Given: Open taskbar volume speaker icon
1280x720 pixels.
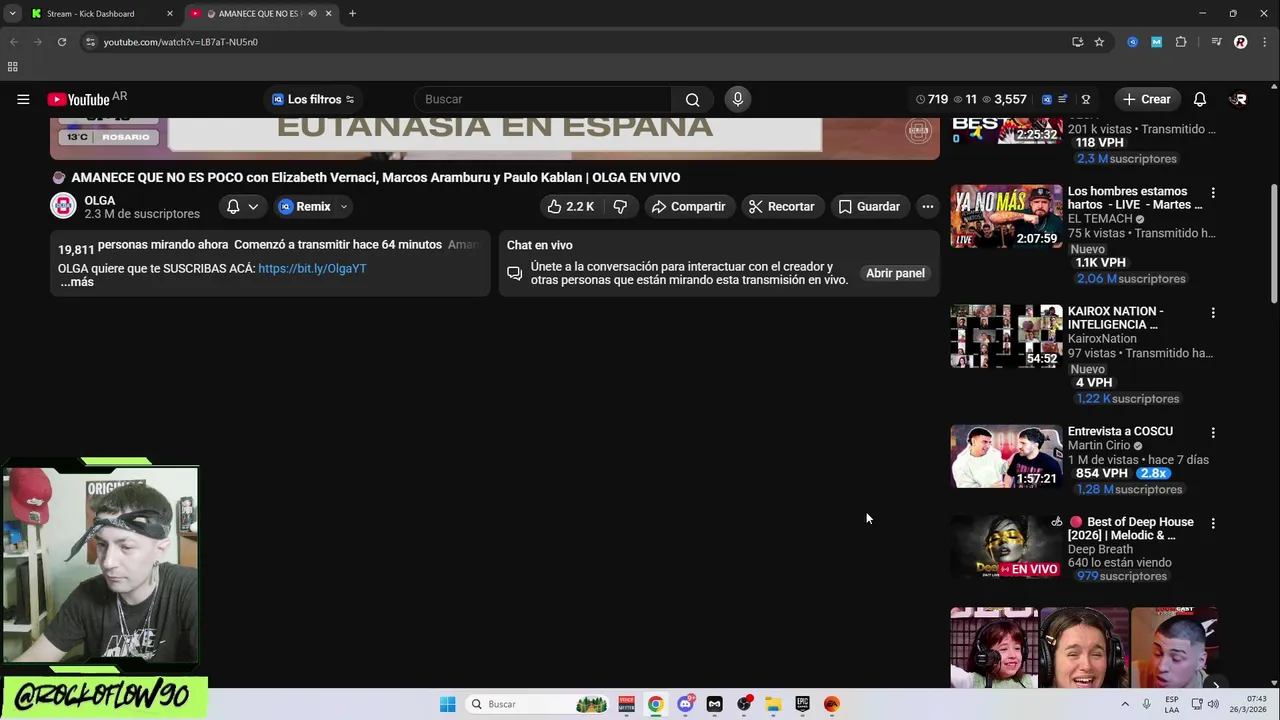Looking at the screenshot, I should point(1213,704).
